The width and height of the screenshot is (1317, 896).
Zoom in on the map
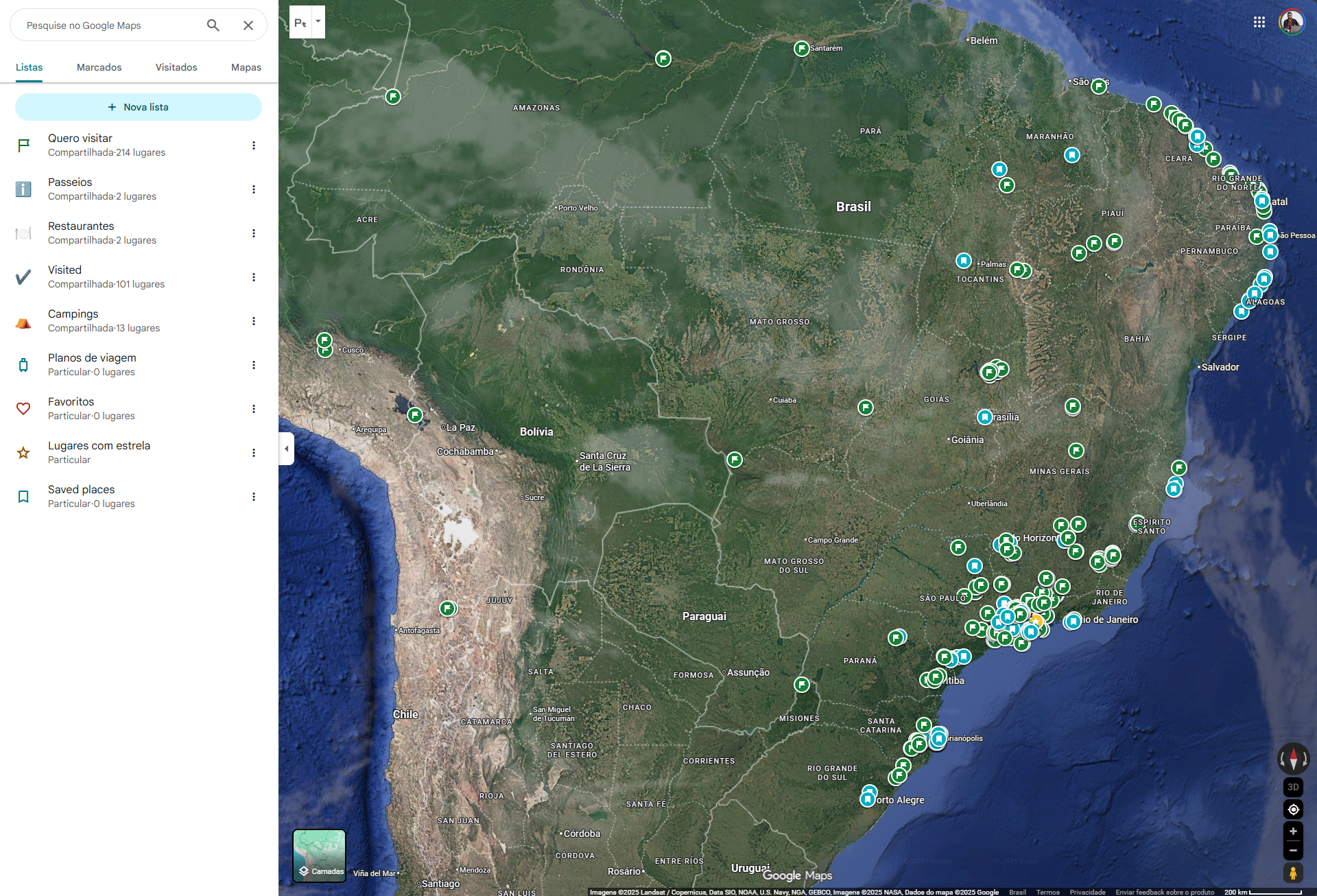(x=1293, y=832)
